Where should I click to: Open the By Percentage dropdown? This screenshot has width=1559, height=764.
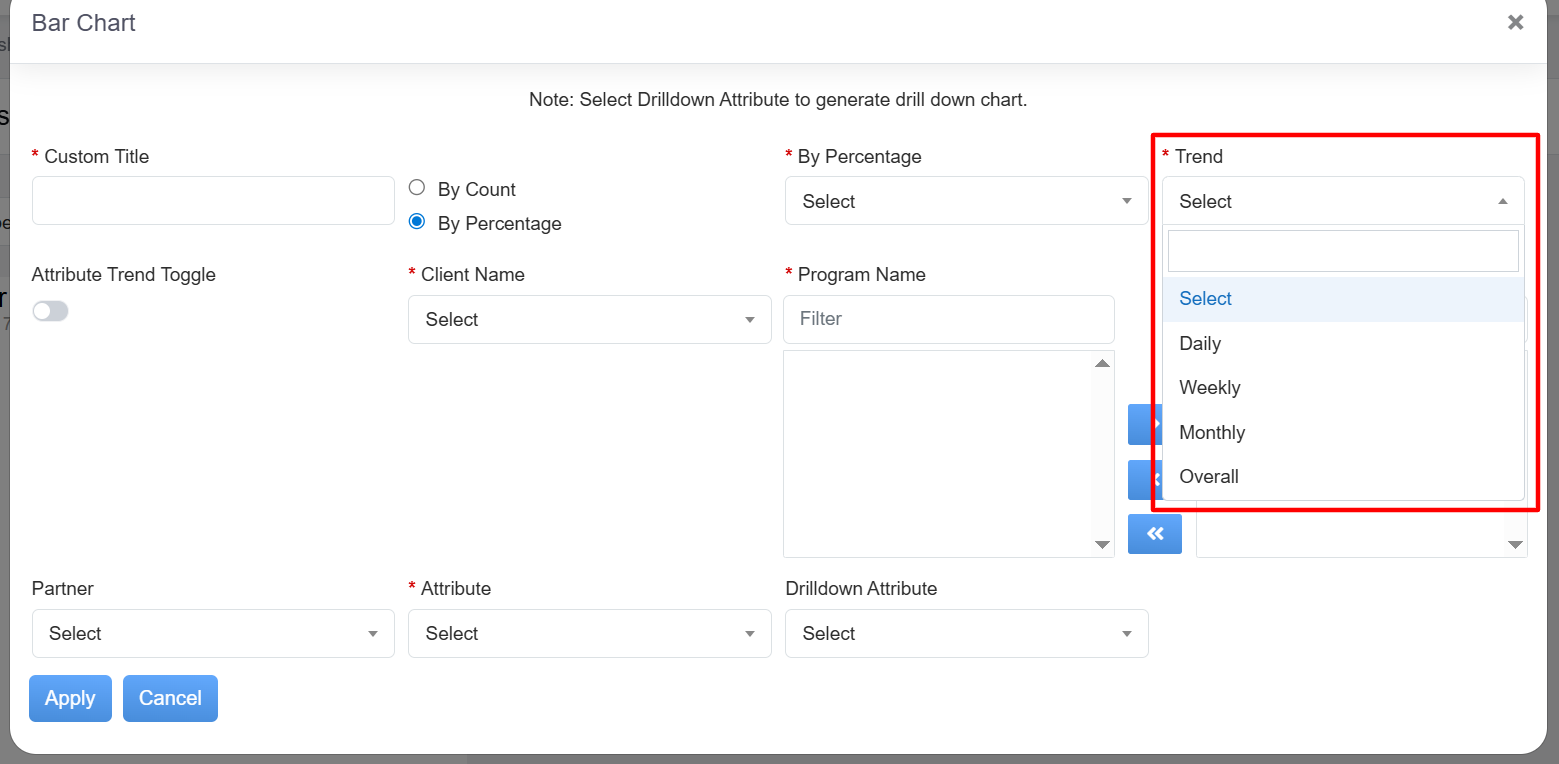[x=966, y=201]
